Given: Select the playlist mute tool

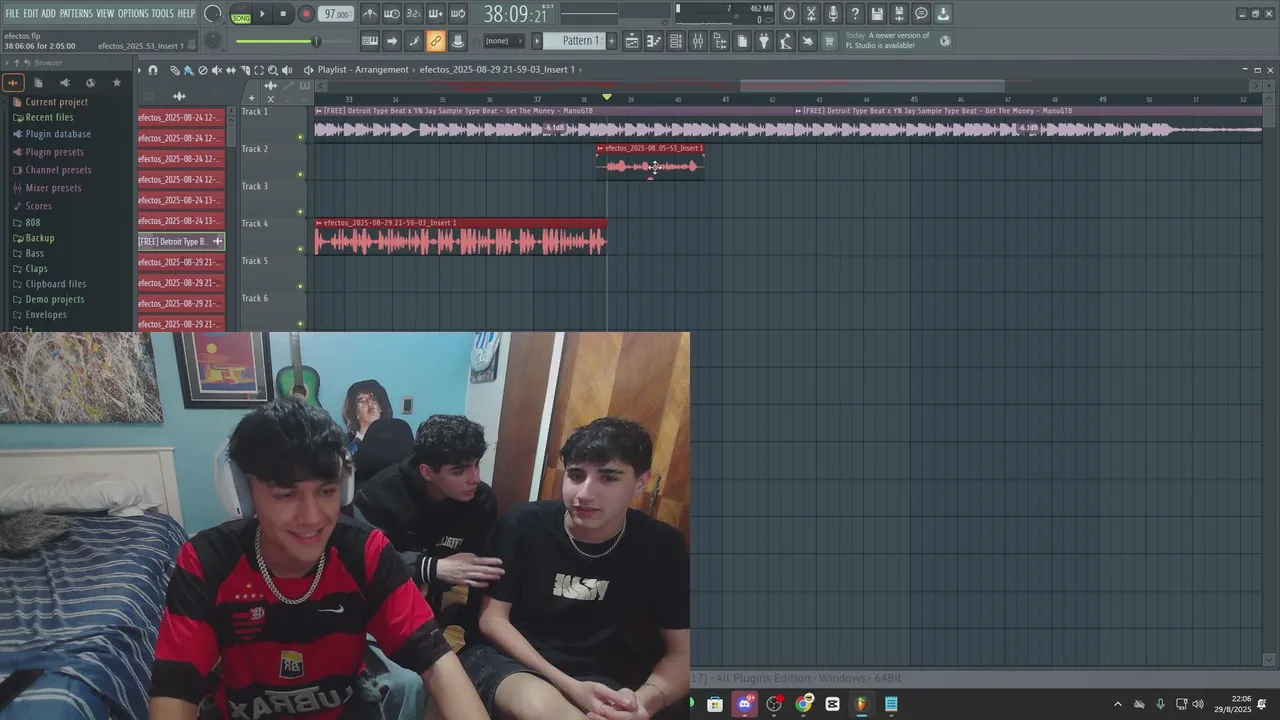Looking at the screenshot, I should point(216,70).
